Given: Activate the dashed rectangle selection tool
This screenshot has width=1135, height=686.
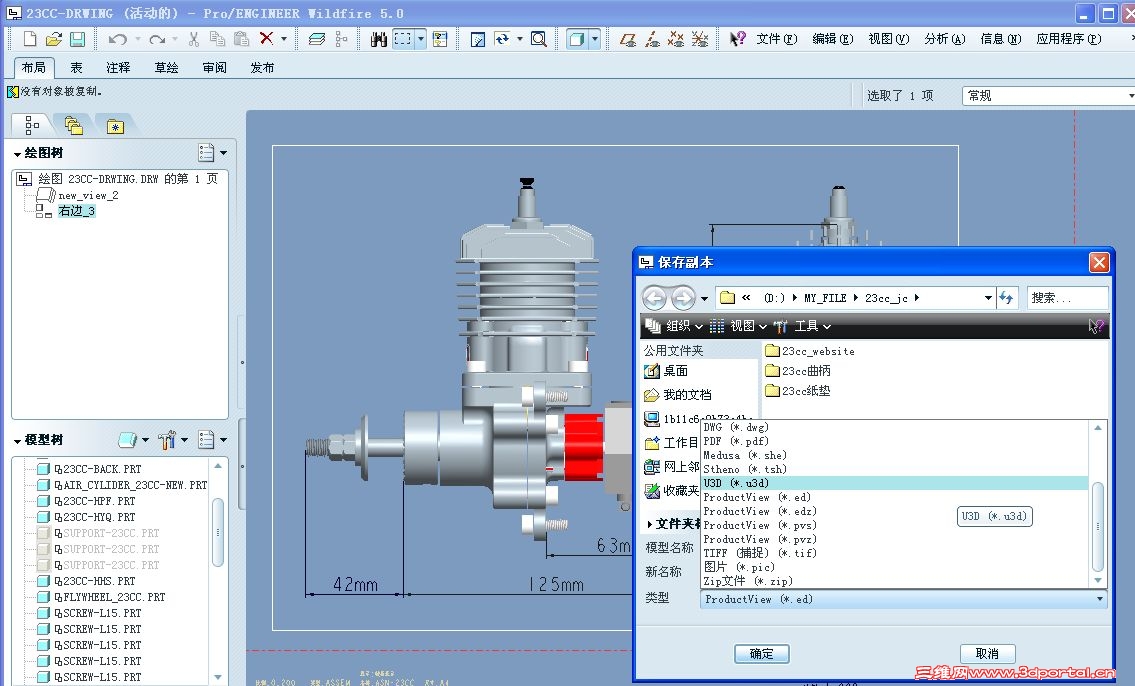Looking at the screenshot, I should coord(402,39).
